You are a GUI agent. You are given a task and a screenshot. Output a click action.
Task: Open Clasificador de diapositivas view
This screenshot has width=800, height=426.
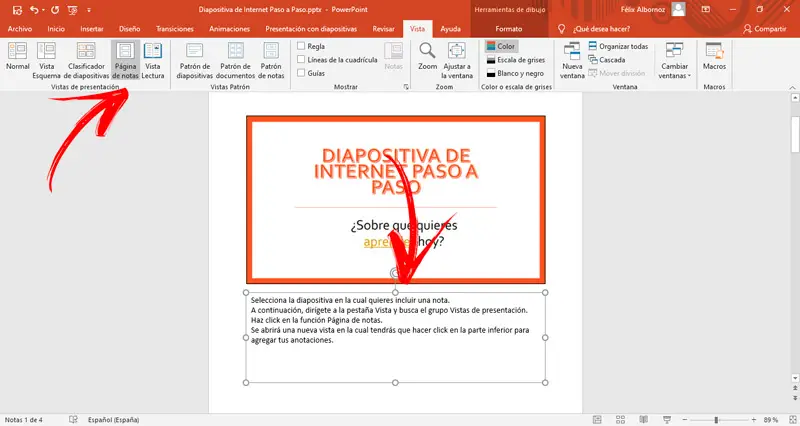point(86,60)
